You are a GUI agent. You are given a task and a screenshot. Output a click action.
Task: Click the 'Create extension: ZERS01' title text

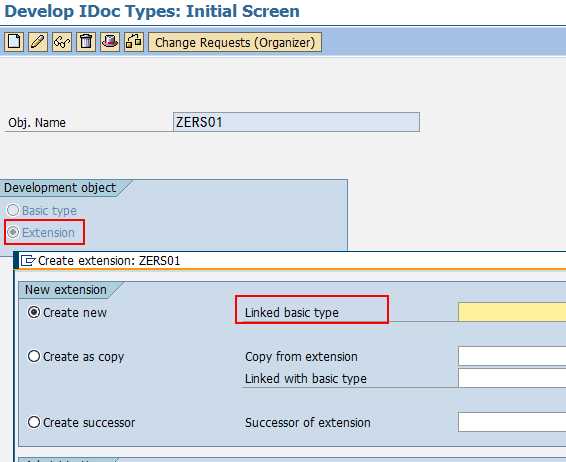click(109, 261)
